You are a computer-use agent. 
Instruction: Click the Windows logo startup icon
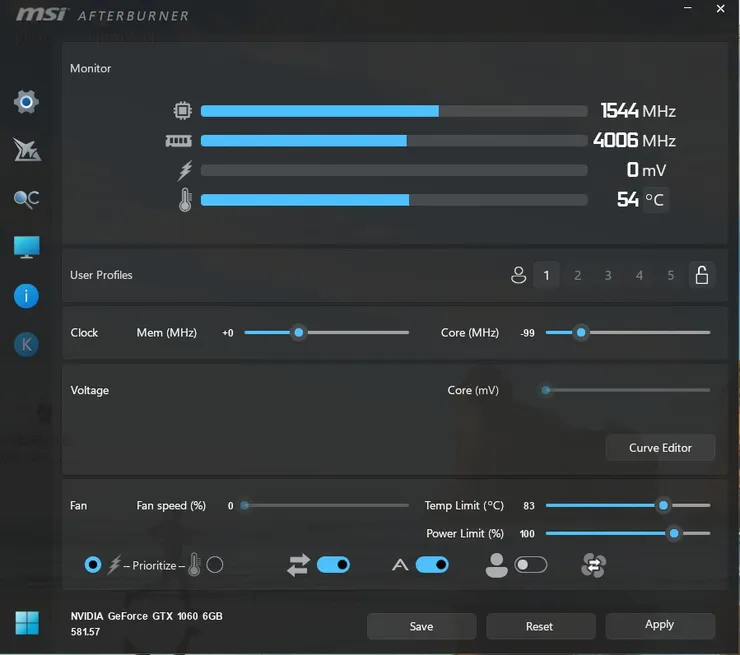coord(27,623)
